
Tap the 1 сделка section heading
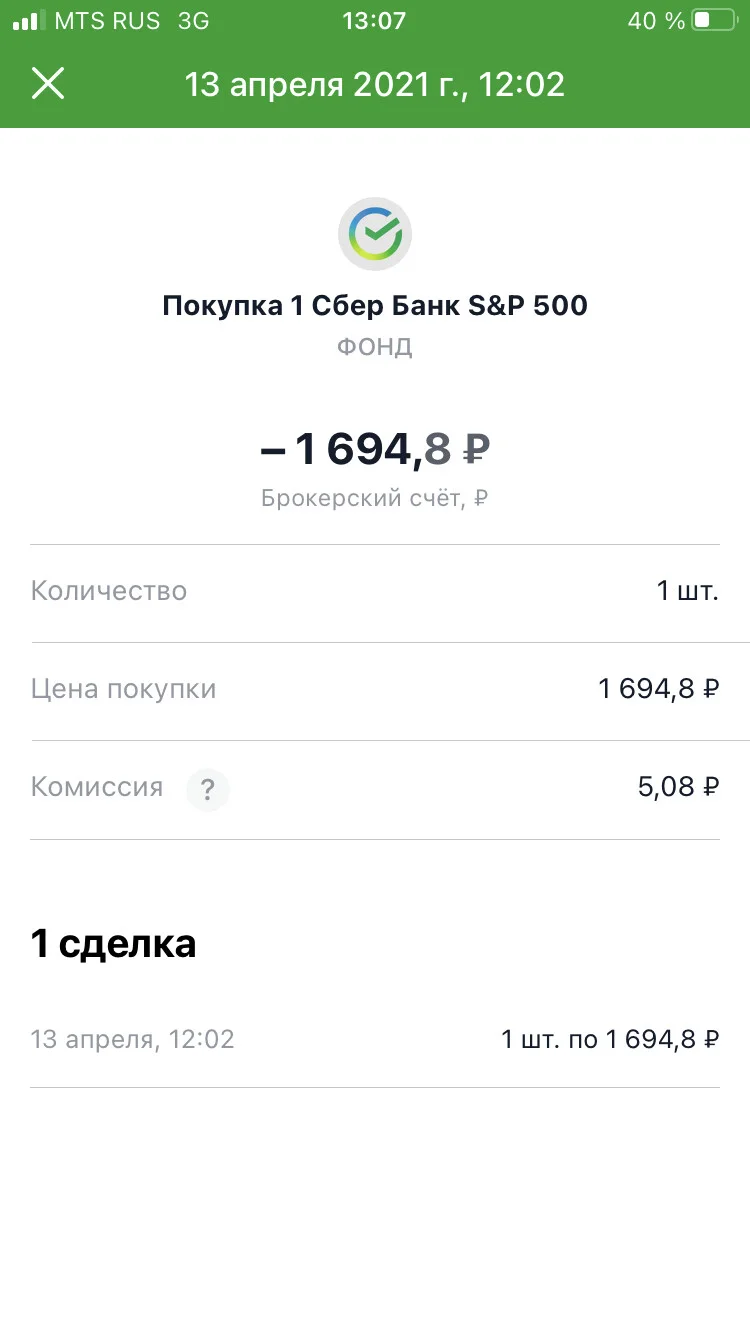(114, 944)
